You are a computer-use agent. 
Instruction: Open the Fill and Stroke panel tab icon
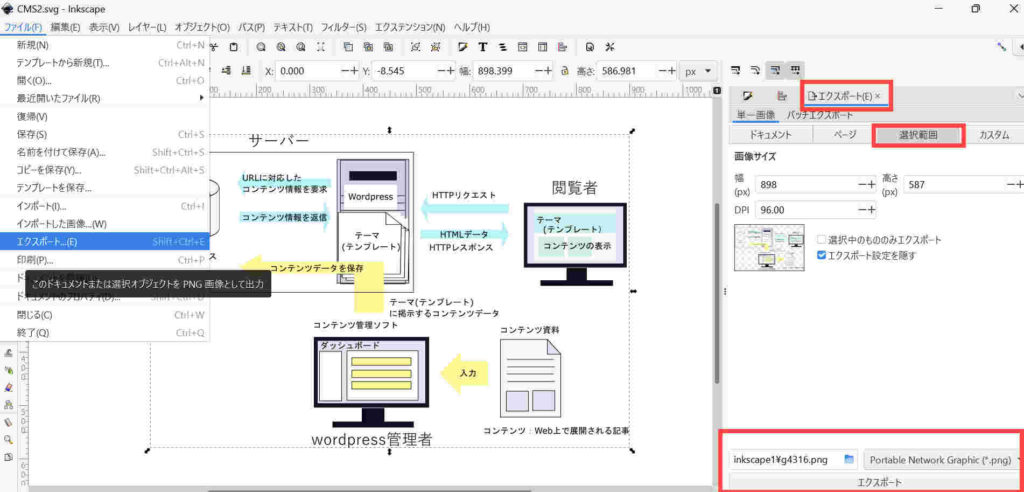[747, 96]
